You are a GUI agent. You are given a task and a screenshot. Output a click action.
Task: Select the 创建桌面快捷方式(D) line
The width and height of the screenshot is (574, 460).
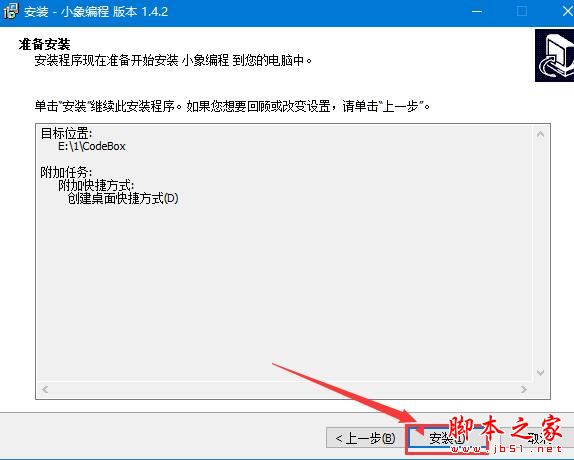pos(123,198)
